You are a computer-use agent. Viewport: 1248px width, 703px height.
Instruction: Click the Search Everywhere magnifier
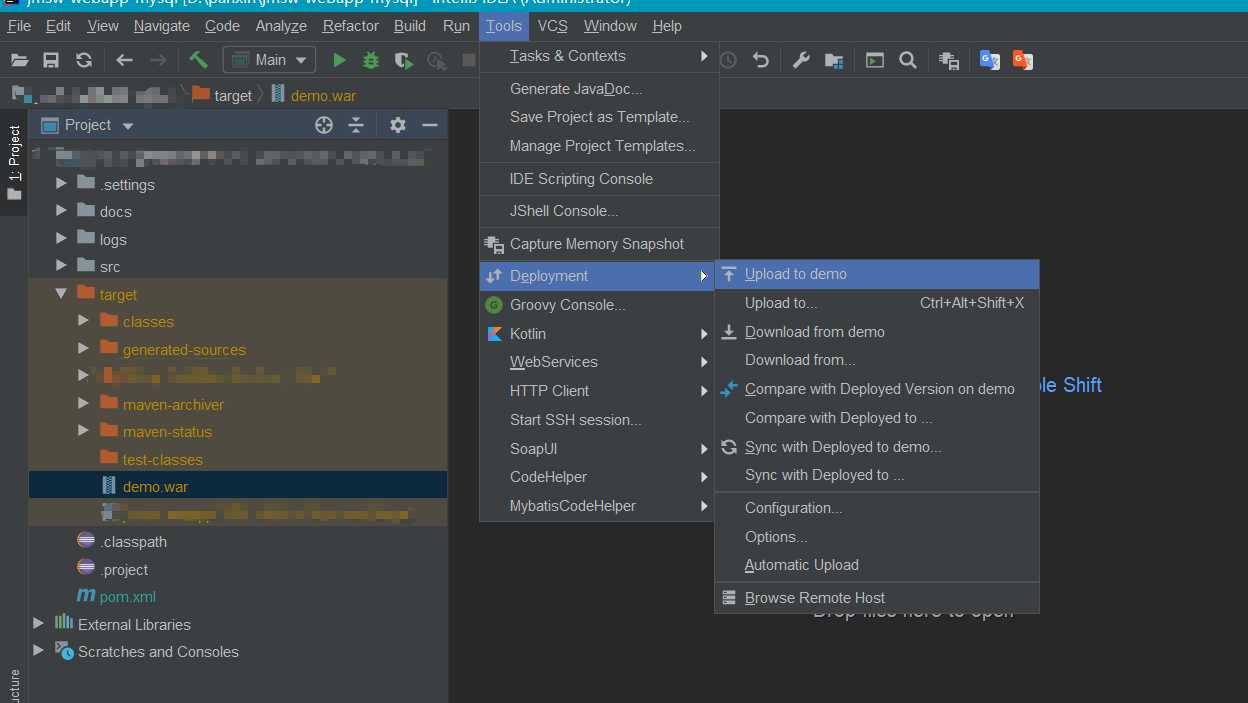(x=908, y=60)
